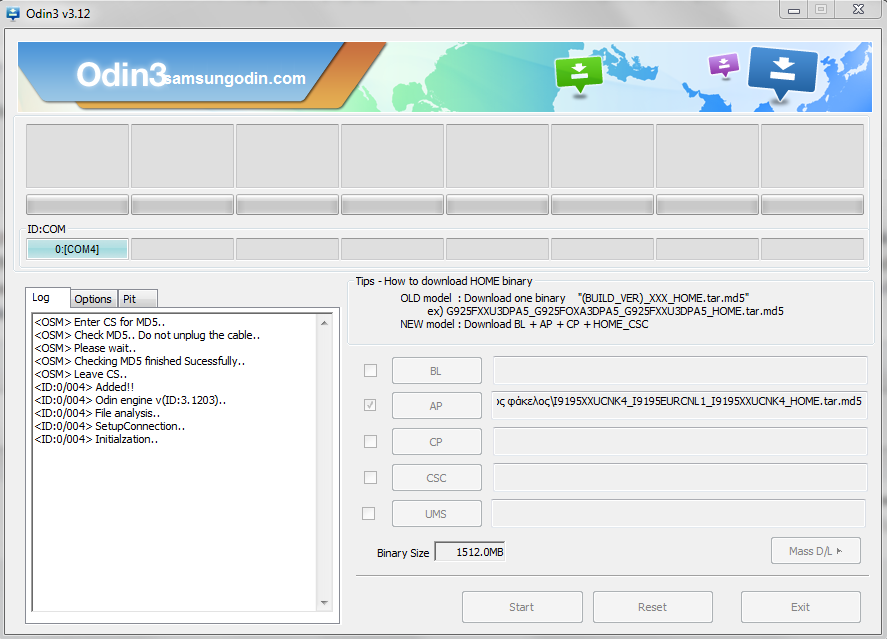Click the Odin3 app icon in title bar
Viewport: 887px width, 639px height.
12,13
